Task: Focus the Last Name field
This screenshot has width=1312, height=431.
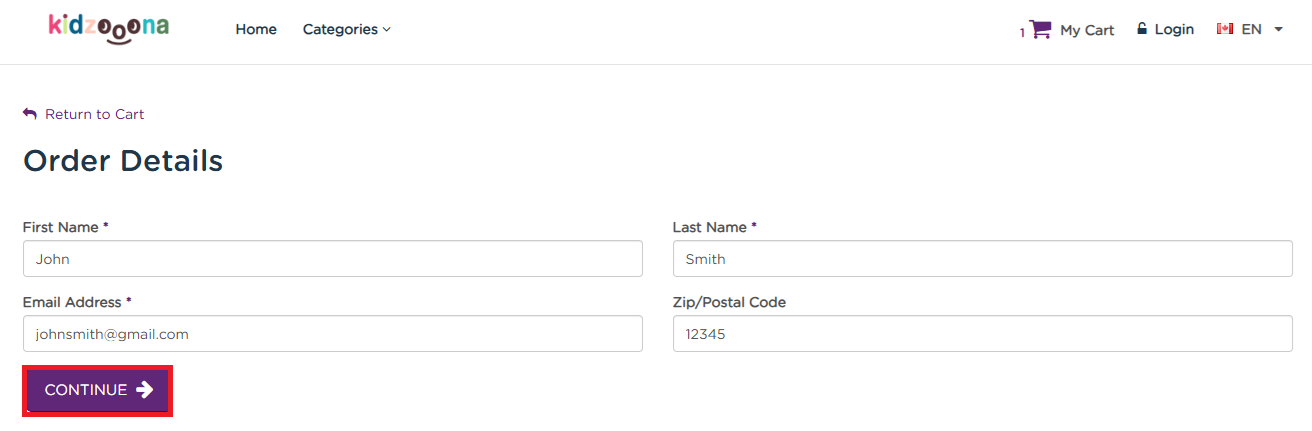Action: point(982,258)
